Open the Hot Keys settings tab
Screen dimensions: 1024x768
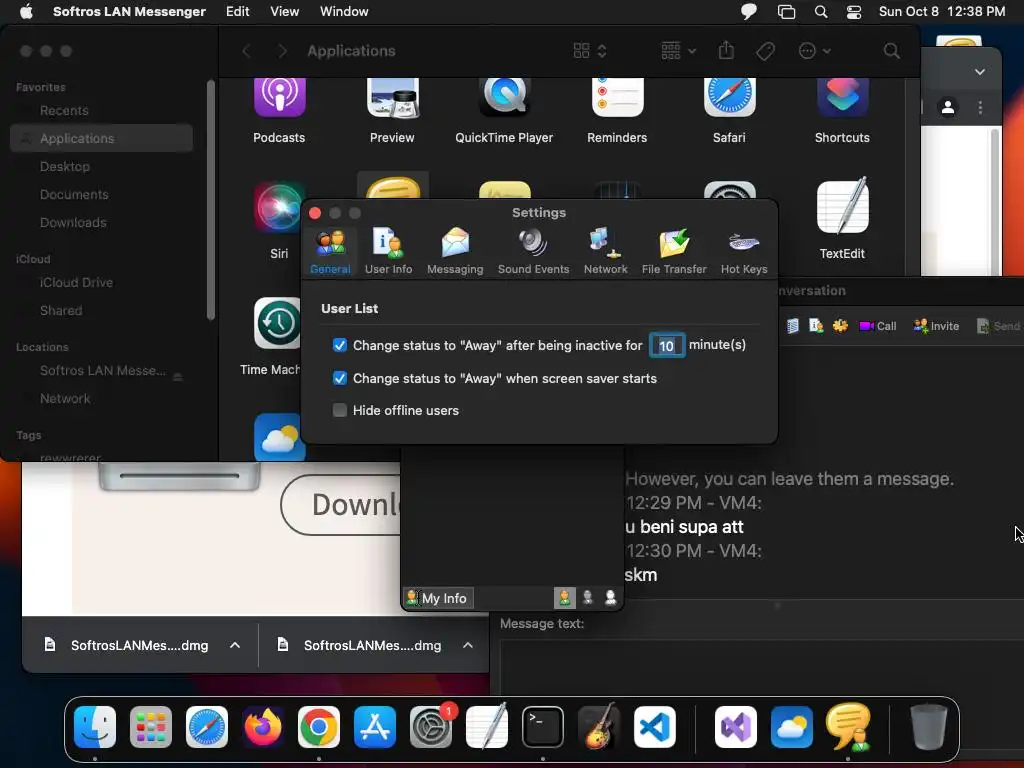pyautogui.click(x=744, y=251)
